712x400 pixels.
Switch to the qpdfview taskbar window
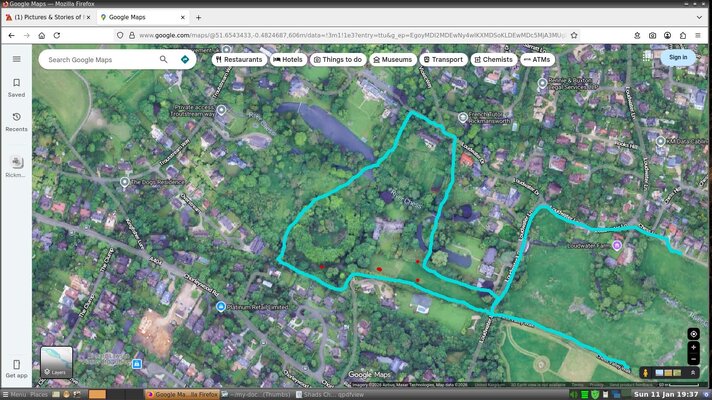click(331, 395)
